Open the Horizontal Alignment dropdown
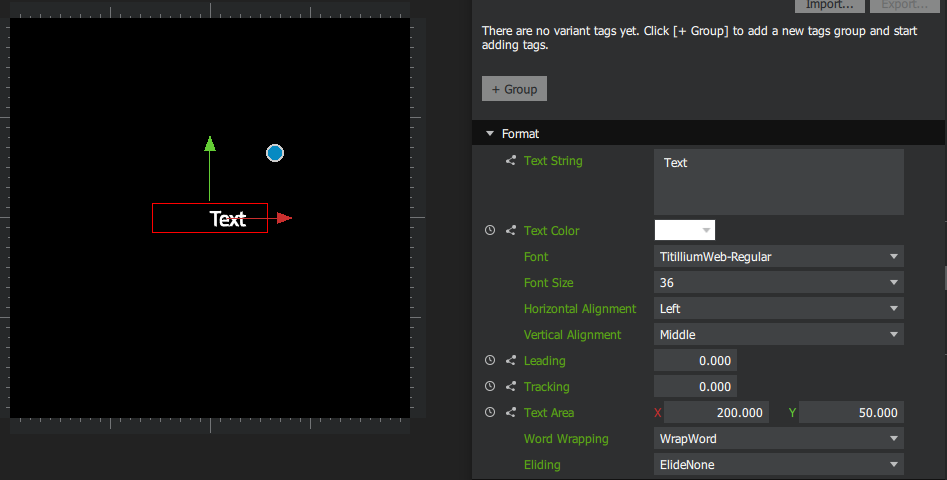This screenshot has width=947, height=480. coord(778,309)
